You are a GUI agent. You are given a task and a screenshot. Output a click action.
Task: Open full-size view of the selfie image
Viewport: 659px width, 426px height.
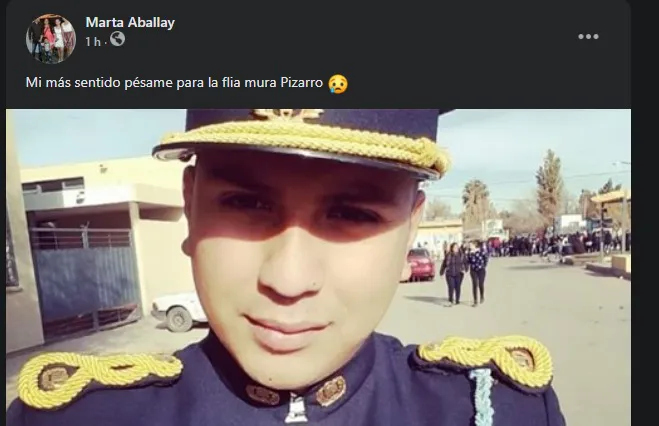tap(318, 267)
